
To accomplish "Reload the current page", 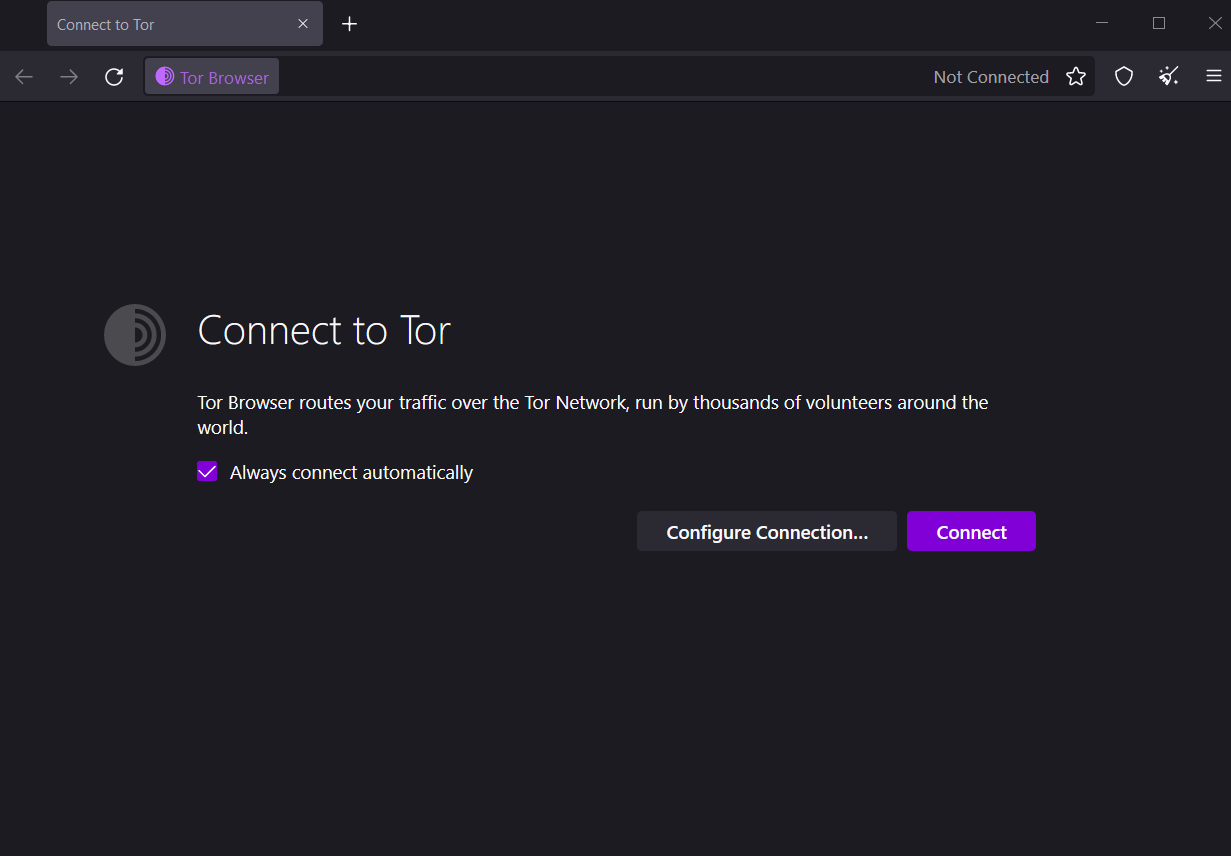I will pos(114,77).
